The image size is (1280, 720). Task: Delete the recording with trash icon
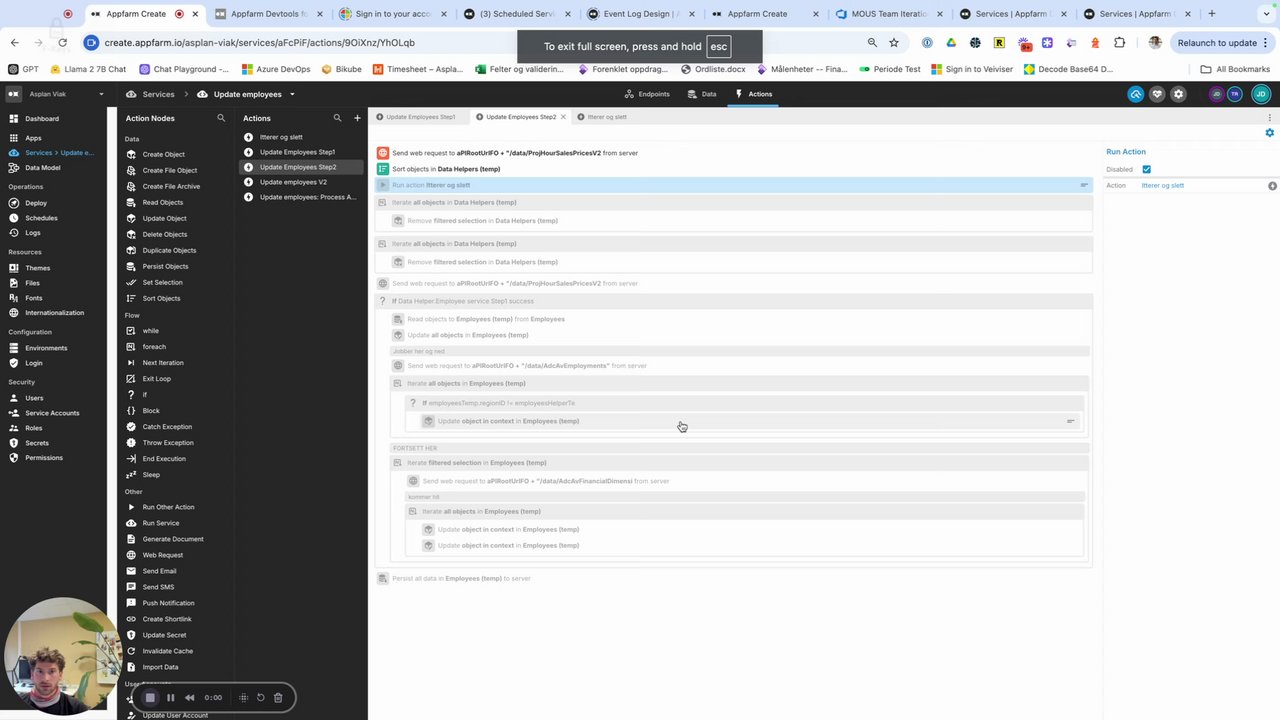278,698
